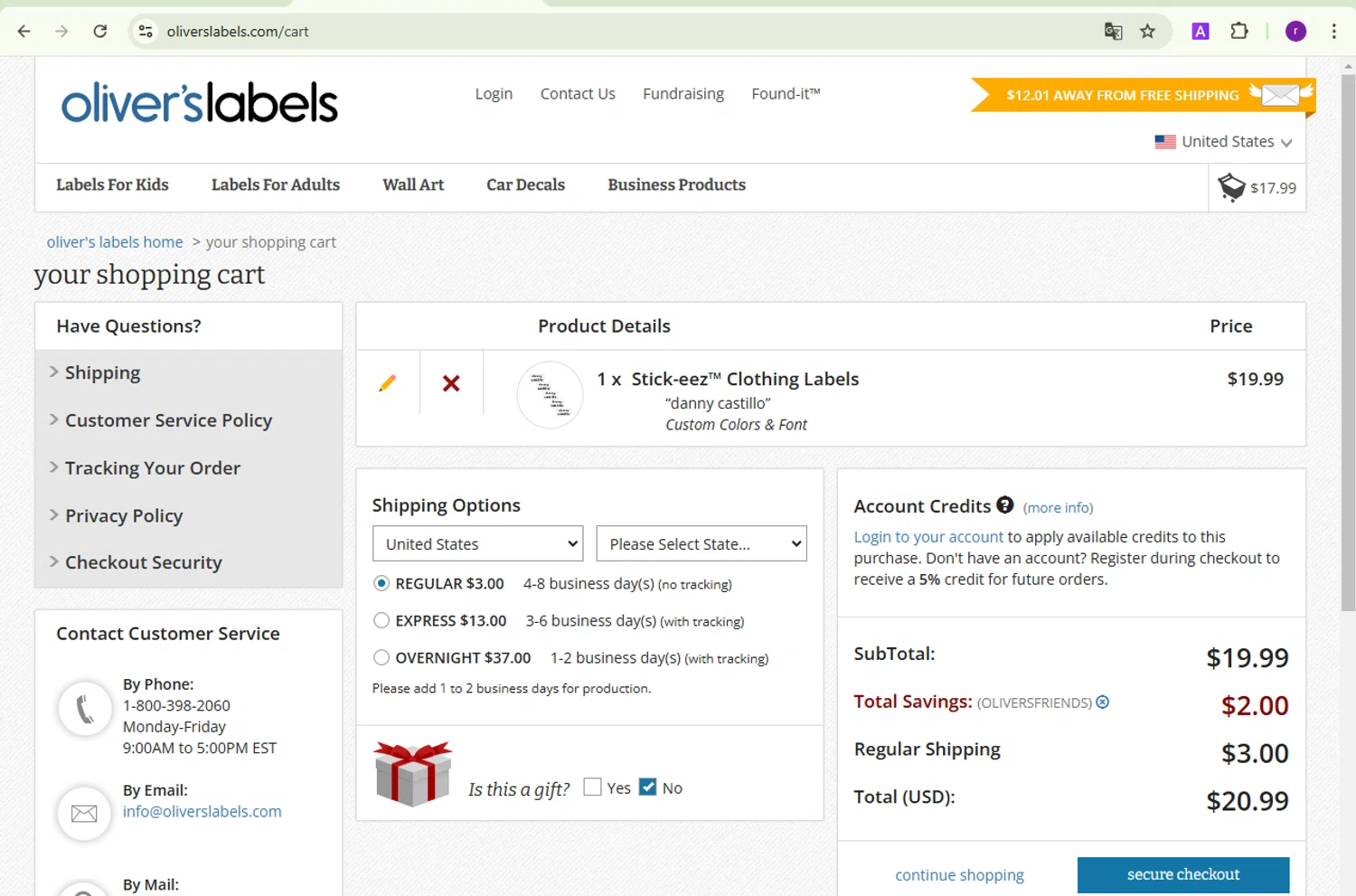
Task: Click the Stick-eez label product thumbnail
Action: point(550,395)
